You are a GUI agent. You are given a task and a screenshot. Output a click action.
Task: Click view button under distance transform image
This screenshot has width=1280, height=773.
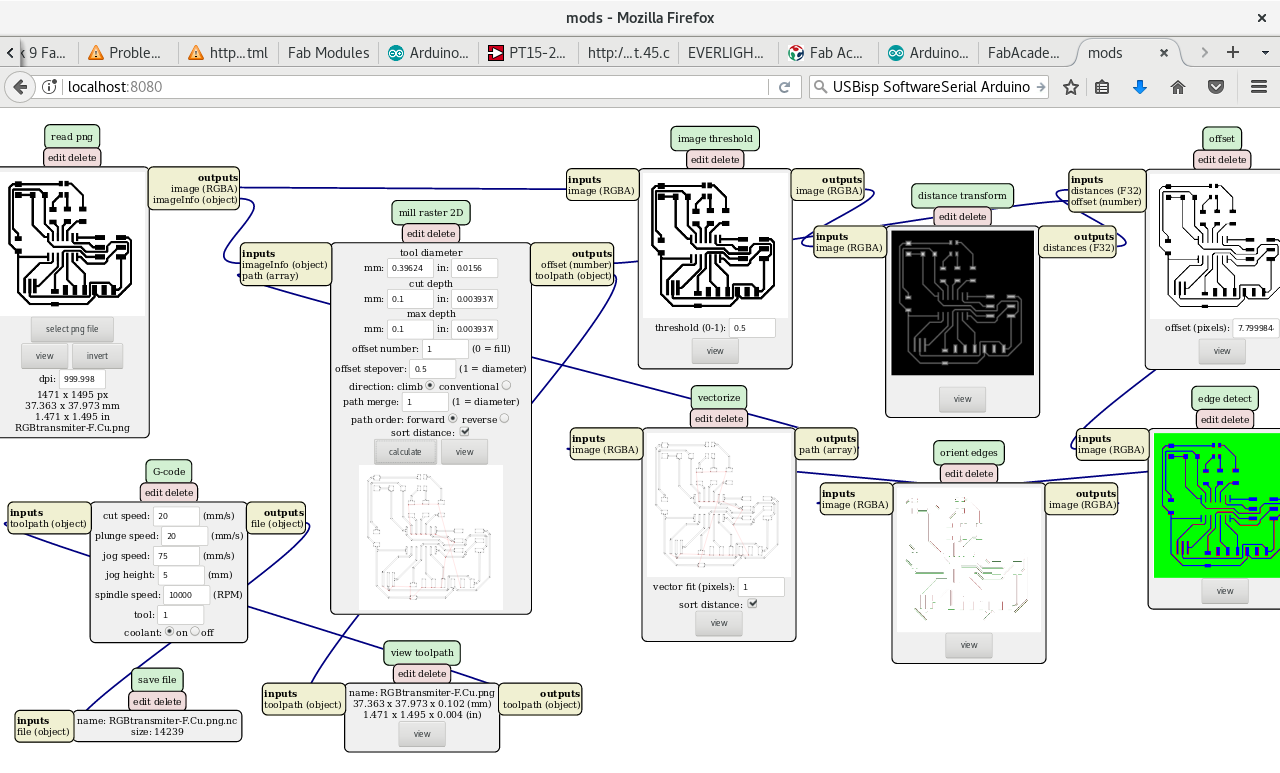[962, 399]
